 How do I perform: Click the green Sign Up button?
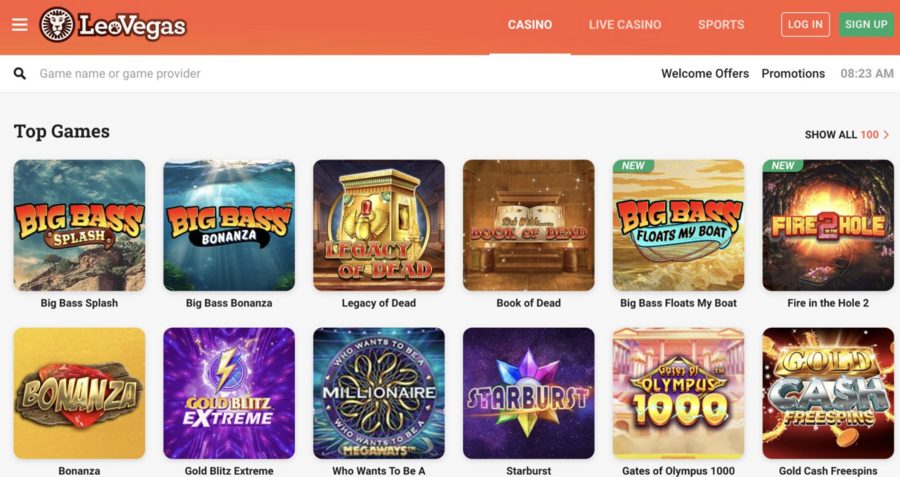pyautogui.click(x=866, y=25)
